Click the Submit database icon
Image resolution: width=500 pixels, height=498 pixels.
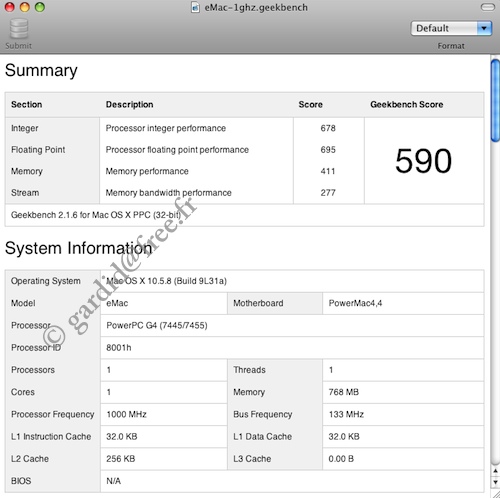coord(19,29)
